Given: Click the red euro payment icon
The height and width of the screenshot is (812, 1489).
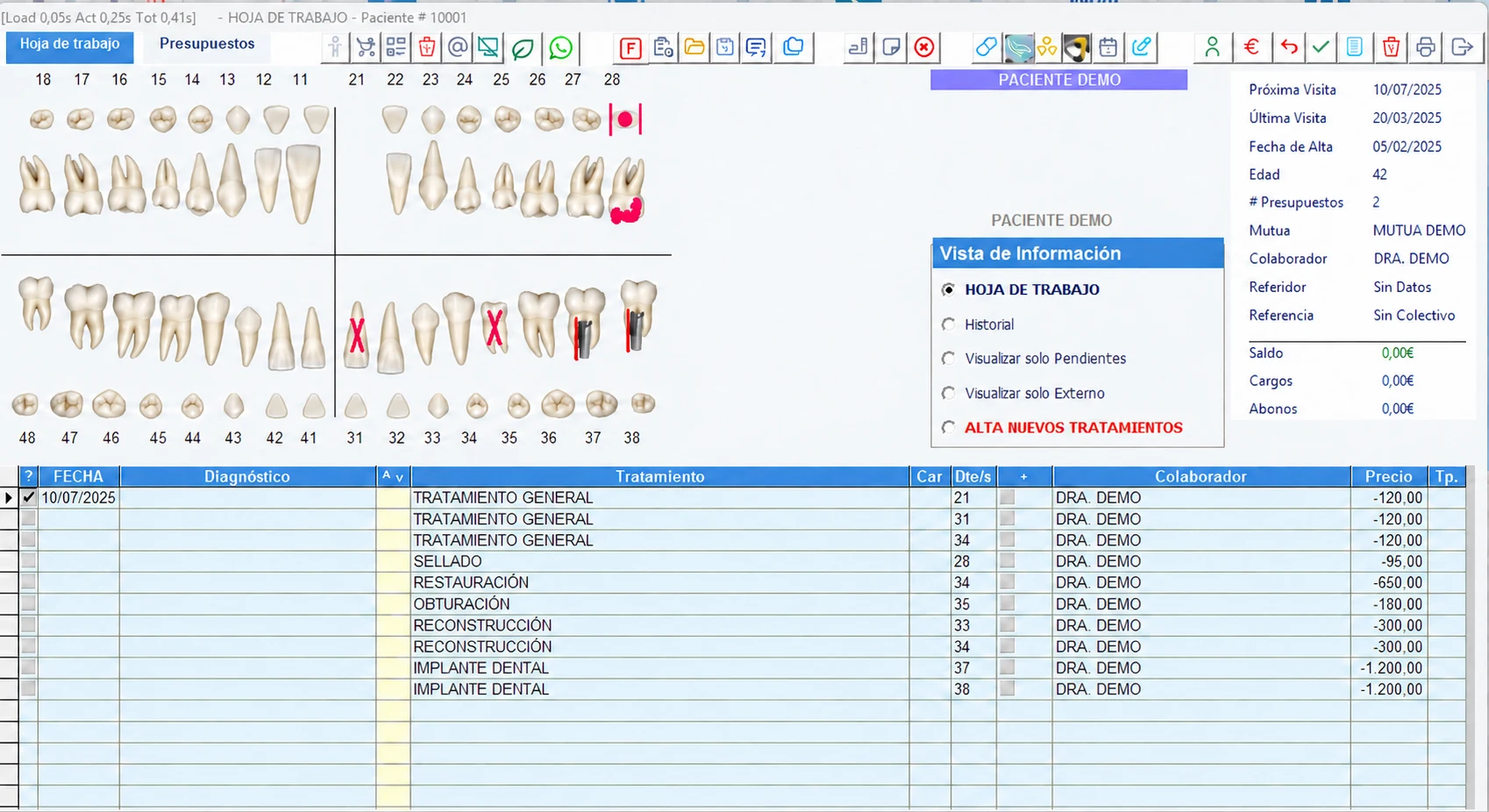Looking at the screenshot, I should click(x=1251, y=47).
